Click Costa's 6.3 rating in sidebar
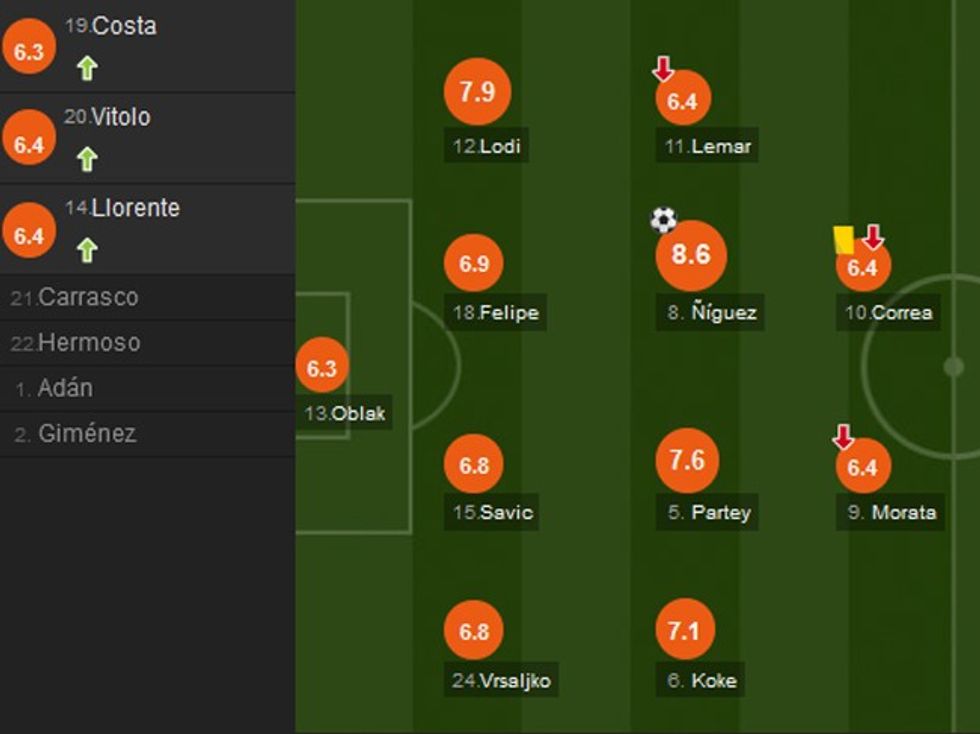This screenshot has width=980, height=734. pyautogui.click(x=29, y=51)
